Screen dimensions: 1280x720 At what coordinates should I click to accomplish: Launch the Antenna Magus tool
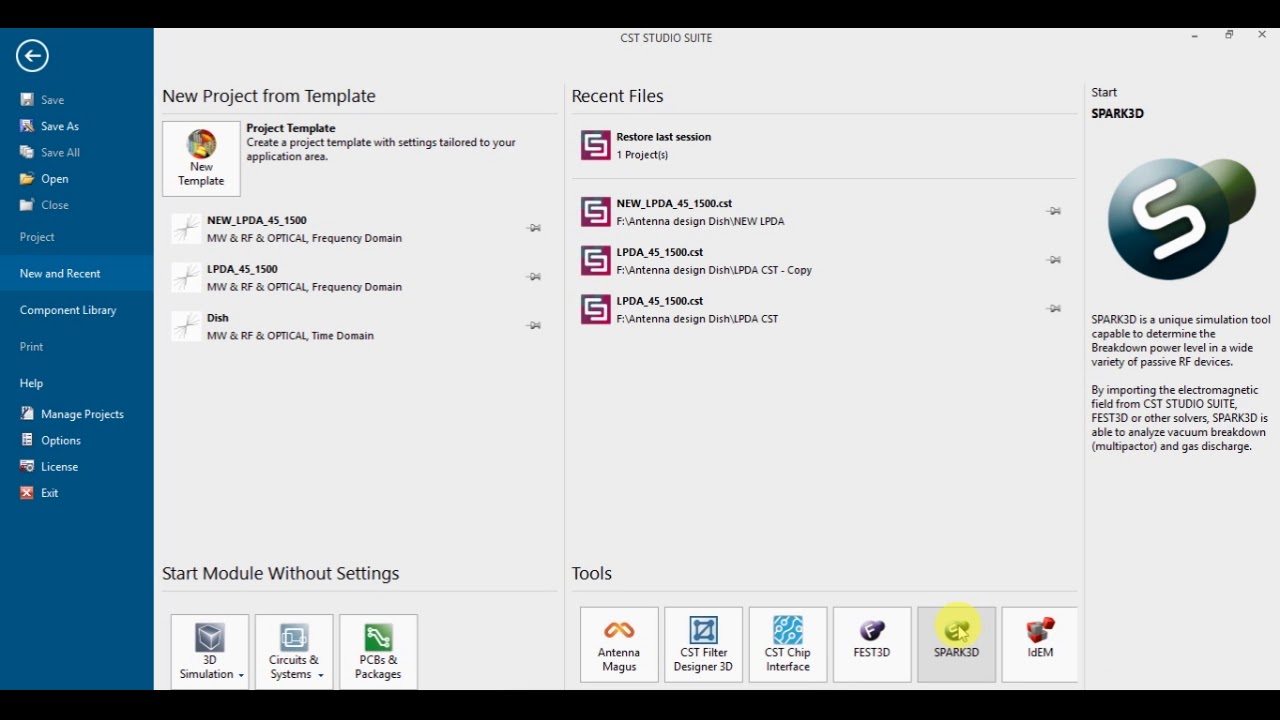point(619,644)
